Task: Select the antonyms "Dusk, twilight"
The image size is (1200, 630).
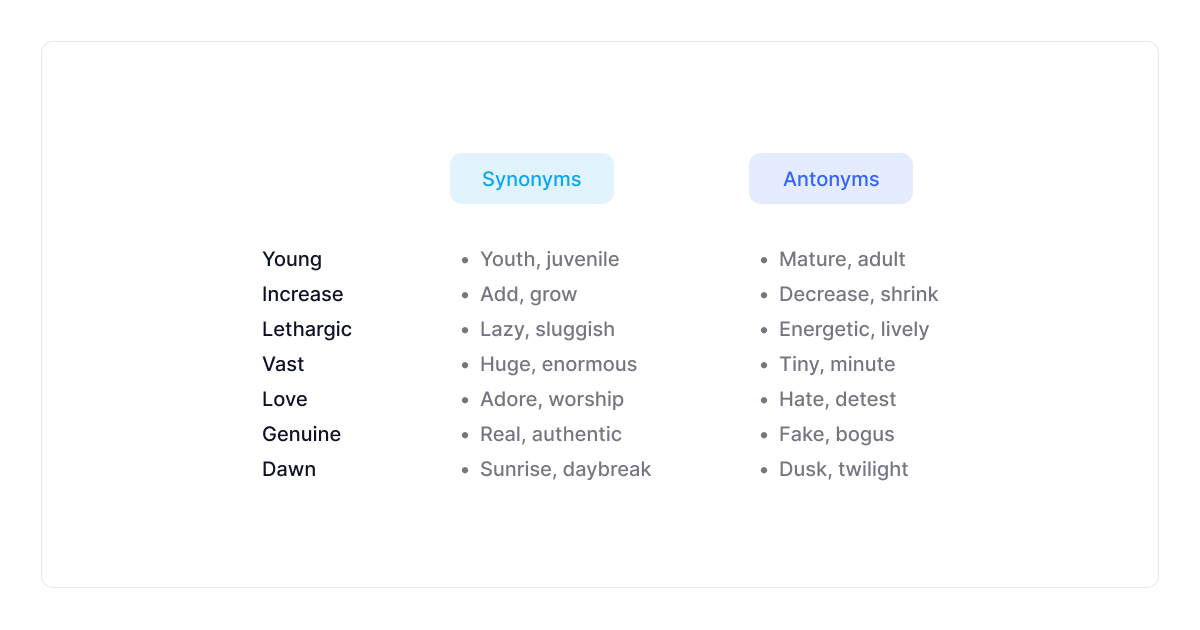Action: click(843, 469)
